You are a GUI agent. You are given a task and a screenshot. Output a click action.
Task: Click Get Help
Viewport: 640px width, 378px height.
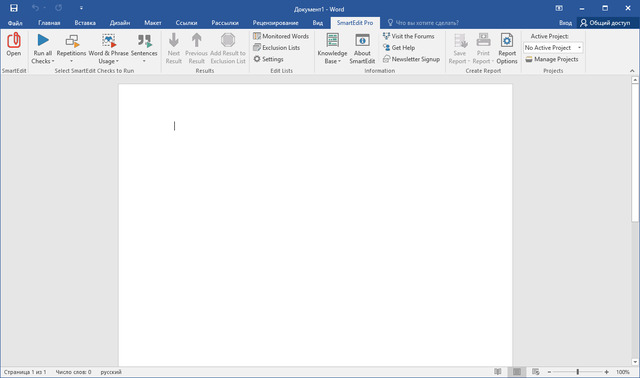(x=399, y=48)
